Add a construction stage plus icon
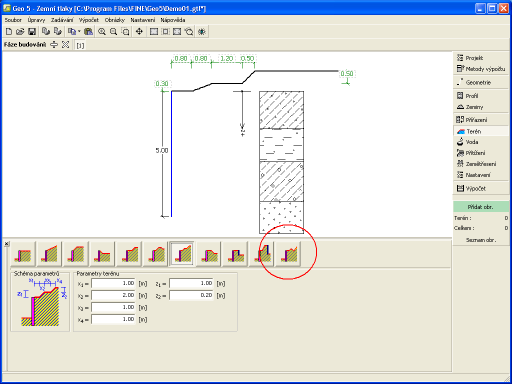The height and width of the screenshot is (384, 512). click(x=54, y=45)
